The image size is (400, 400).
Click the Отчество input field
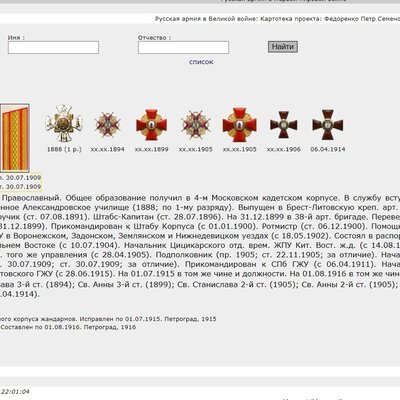(183, 47)
